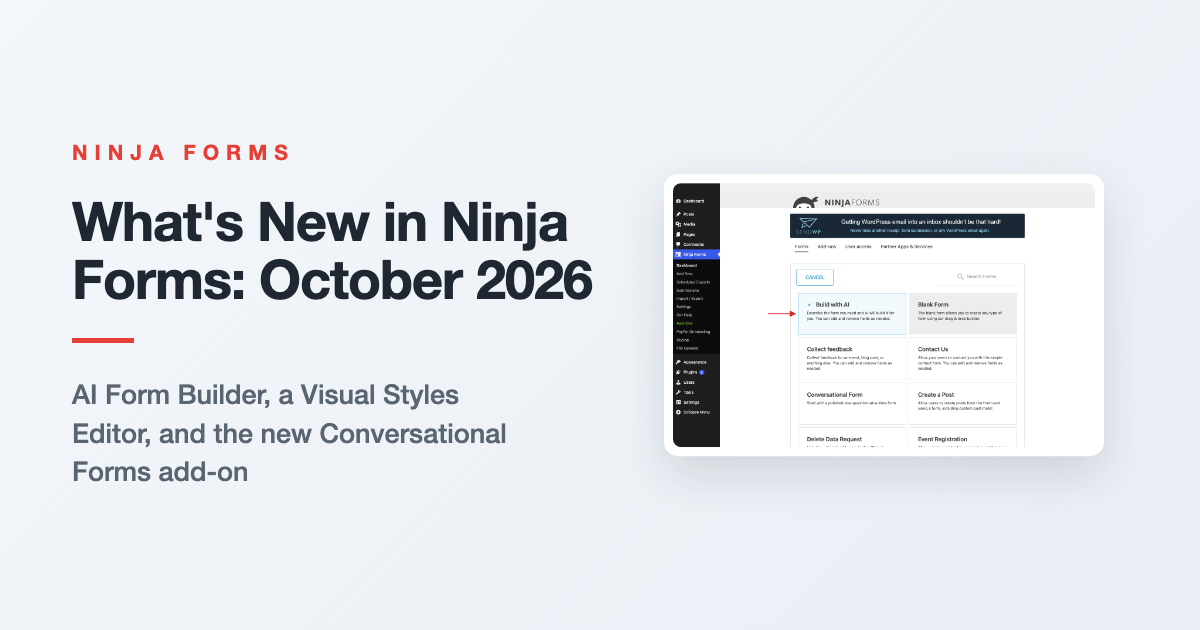Open the PayPal Onboarding submenu link

click(693, 331)
